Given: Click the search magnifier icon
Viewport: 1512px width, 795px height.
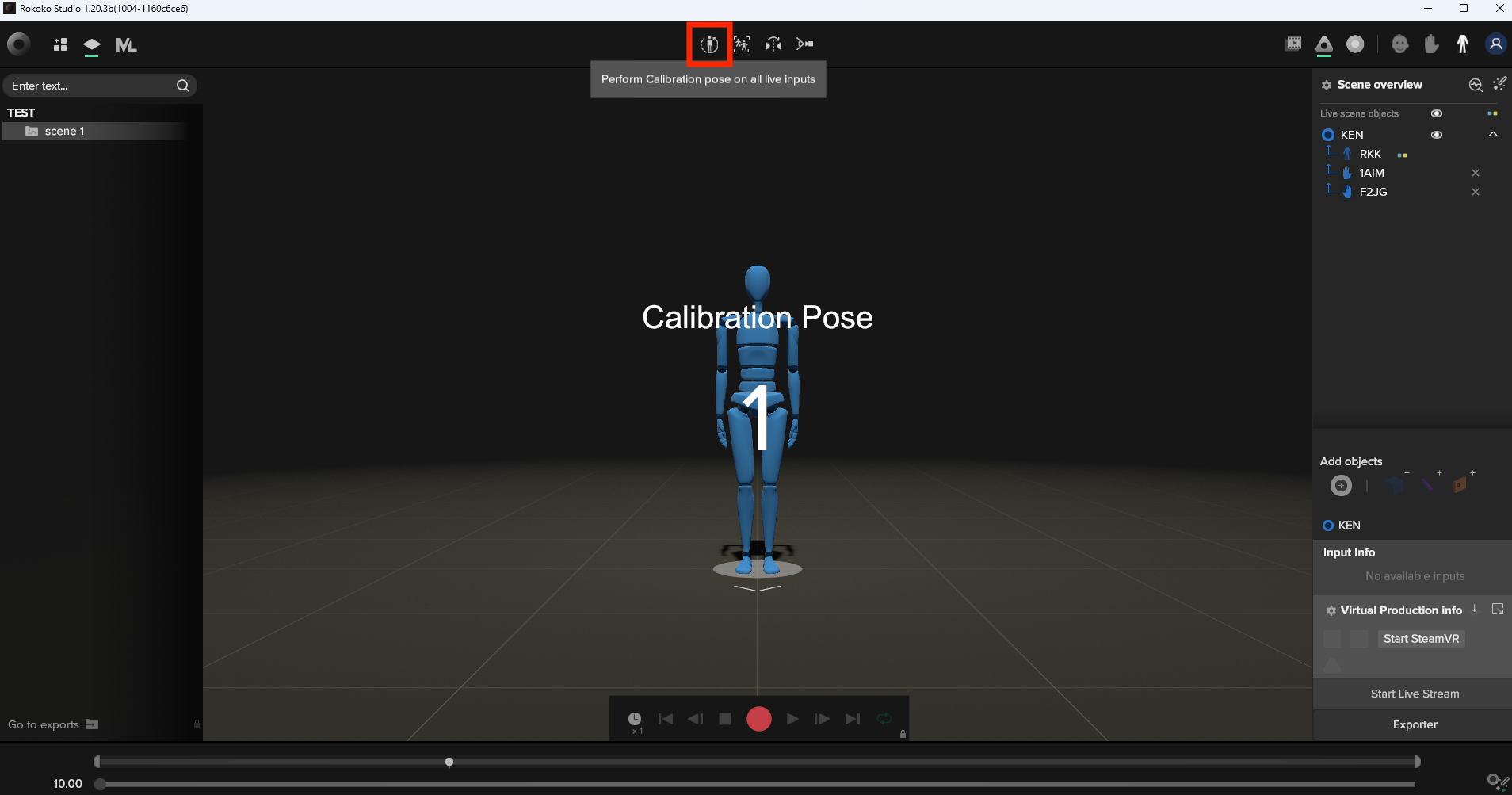Looking at the screenshot, I should pos(183,86).
